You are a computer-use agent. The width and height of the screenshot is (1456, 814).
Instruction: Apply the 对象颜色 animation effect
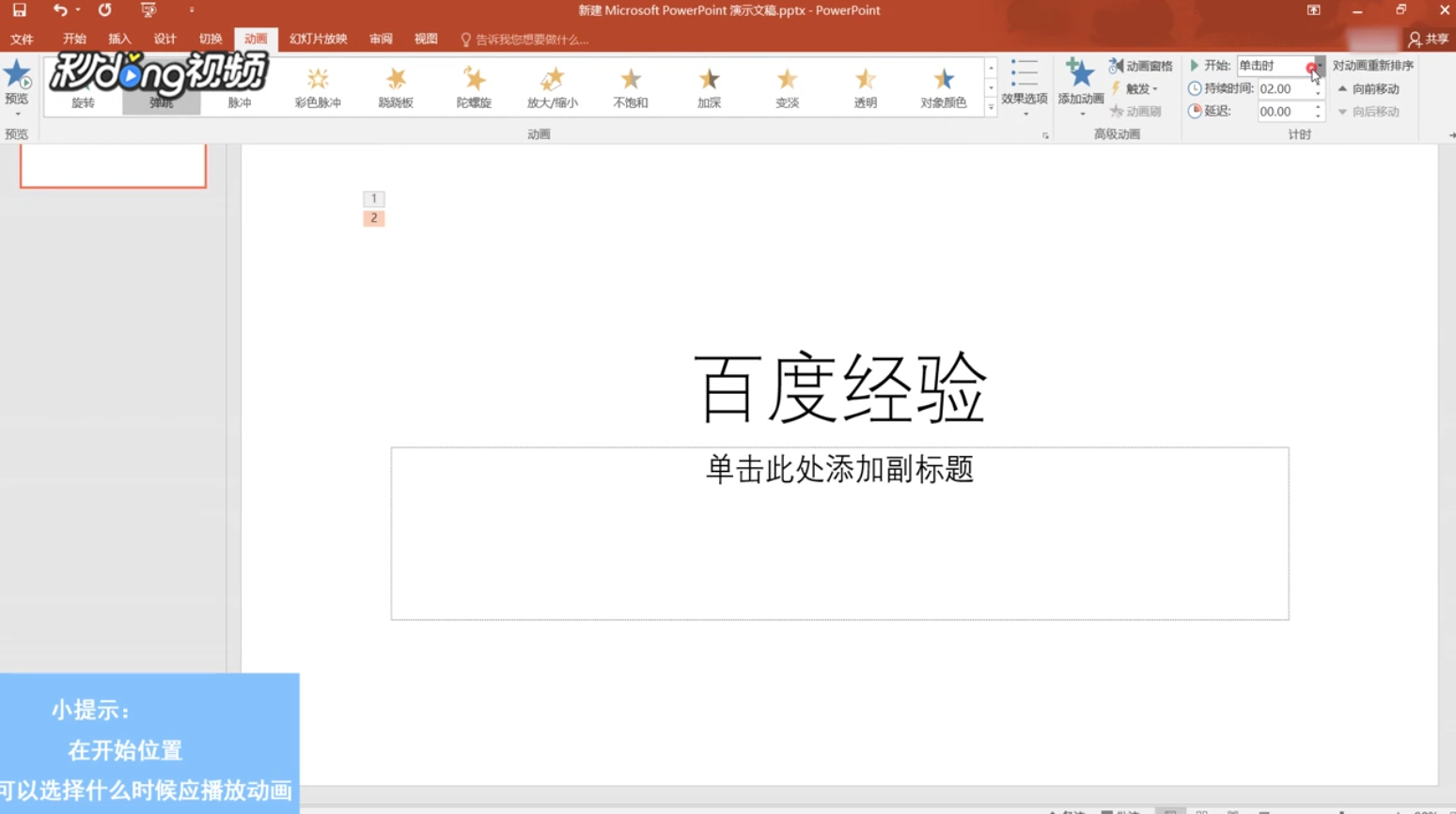943,87
